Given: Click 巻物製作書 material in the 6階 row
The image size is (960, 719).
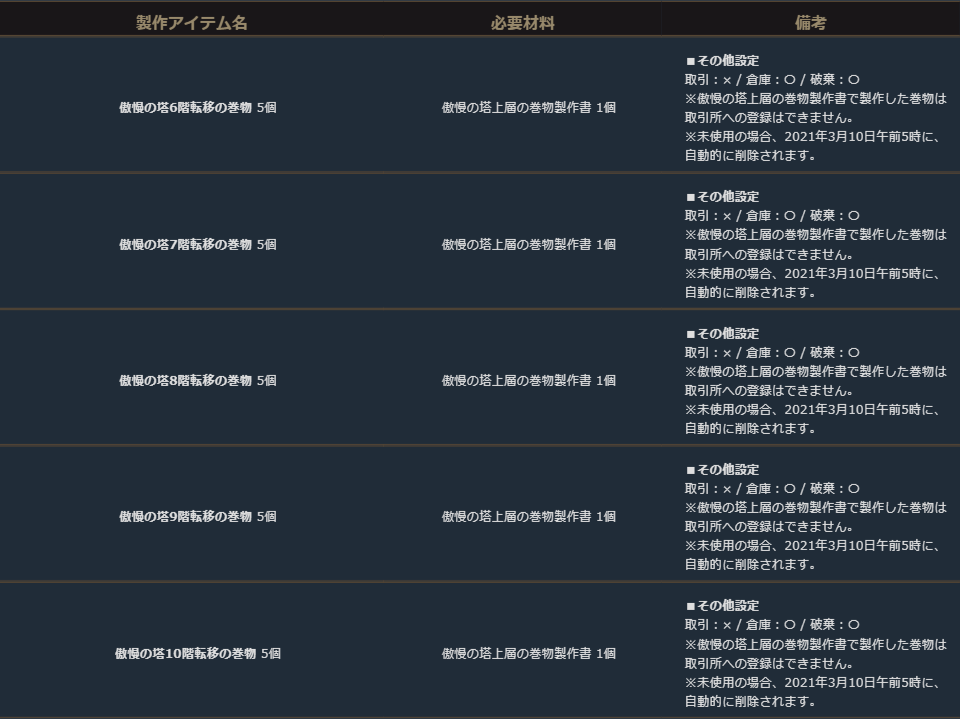Looking at the screenshot, I should point(528,108).
